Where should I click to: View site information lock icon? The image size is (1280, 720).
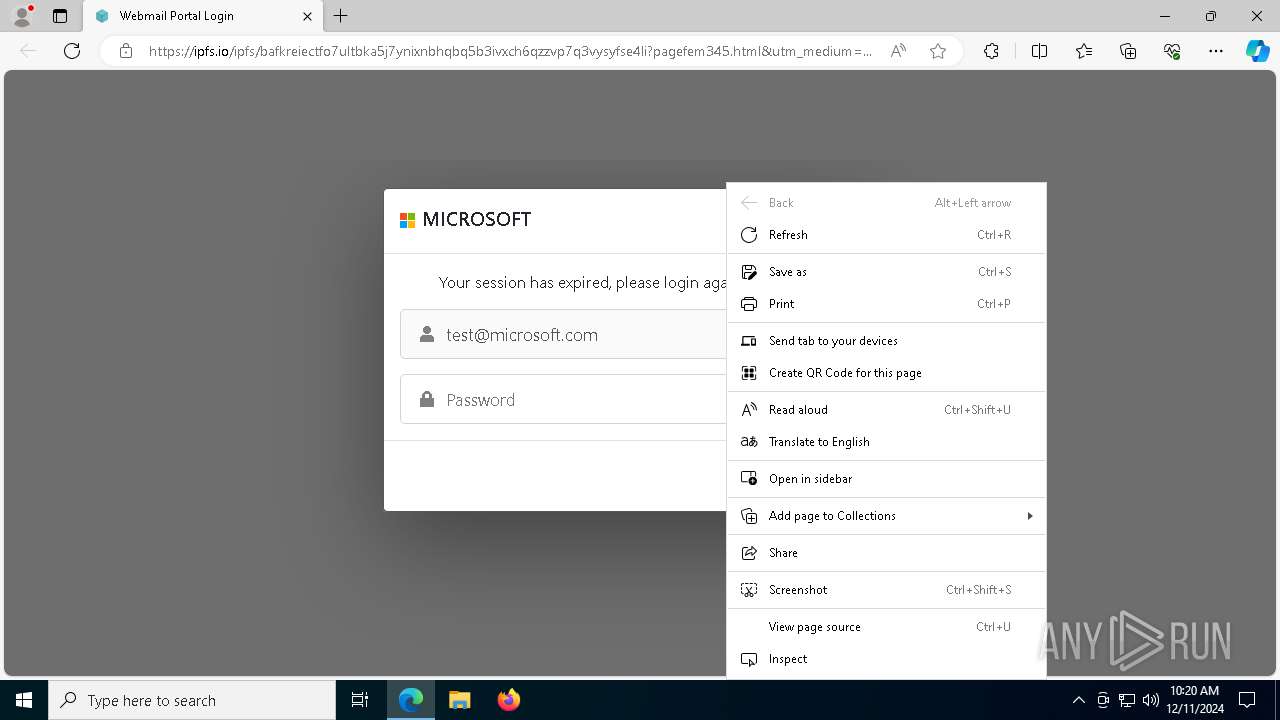click(126, 51)
